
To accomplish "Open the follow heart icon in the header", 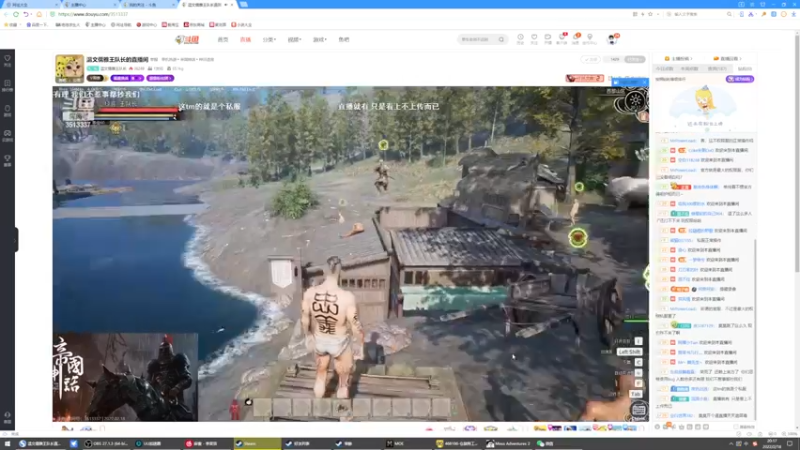I will (534, 39).
